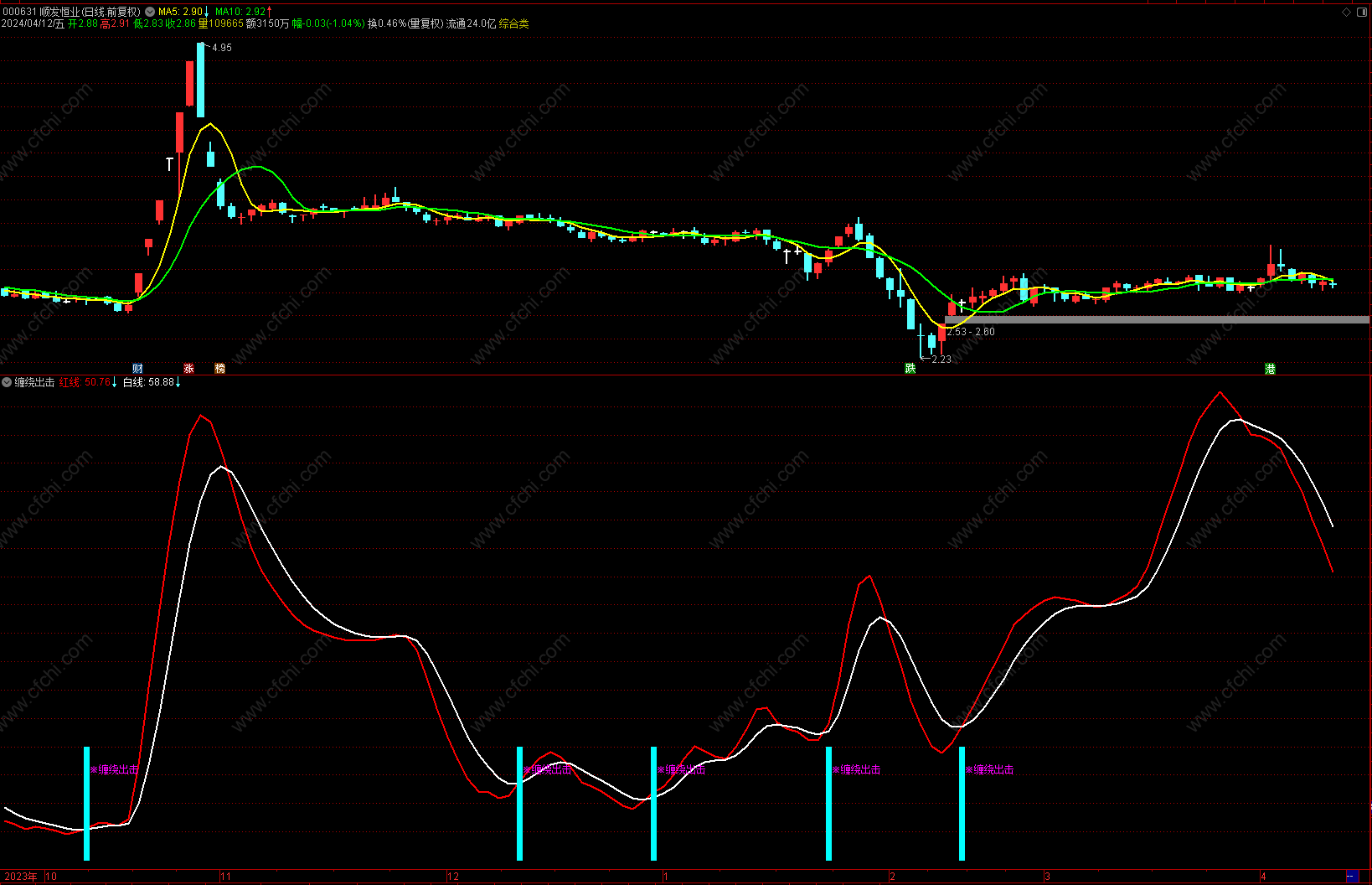Viewport: 1372px width, 885px height.
Task: Select the MA5: 2.90 label
Action: (180, 12)
